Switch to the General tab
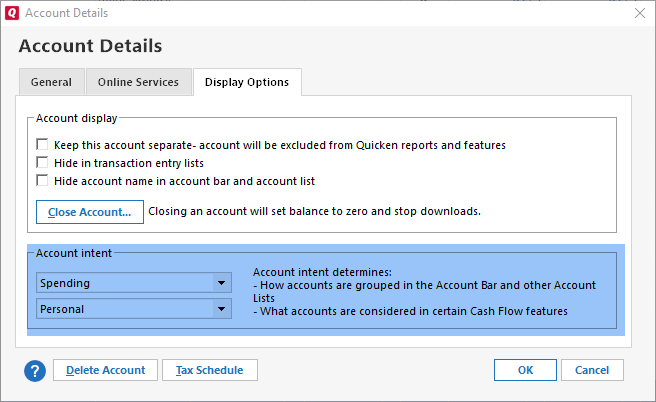The height and width of the screenshot is (402, 656). pos(51,82)
